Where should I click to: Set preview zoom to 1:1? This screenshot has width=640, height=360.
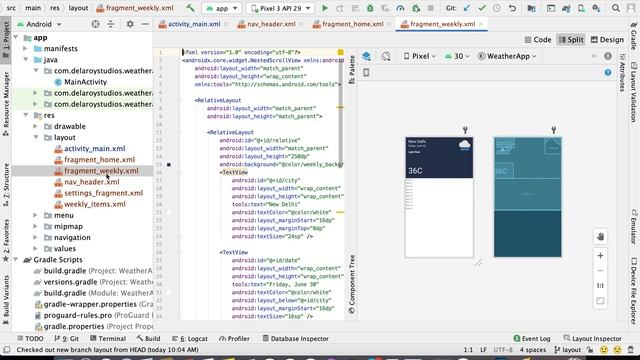(600, 286)
